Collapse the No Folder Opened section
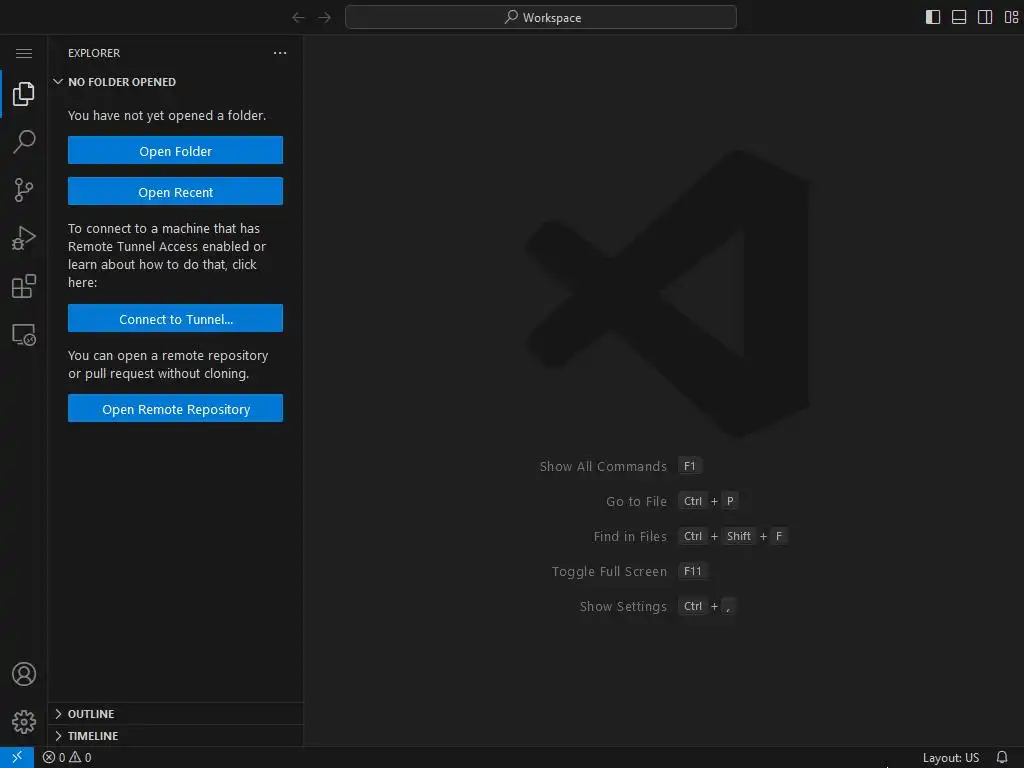The width and height of the screenshot is (1024, 768). point(175,82)
